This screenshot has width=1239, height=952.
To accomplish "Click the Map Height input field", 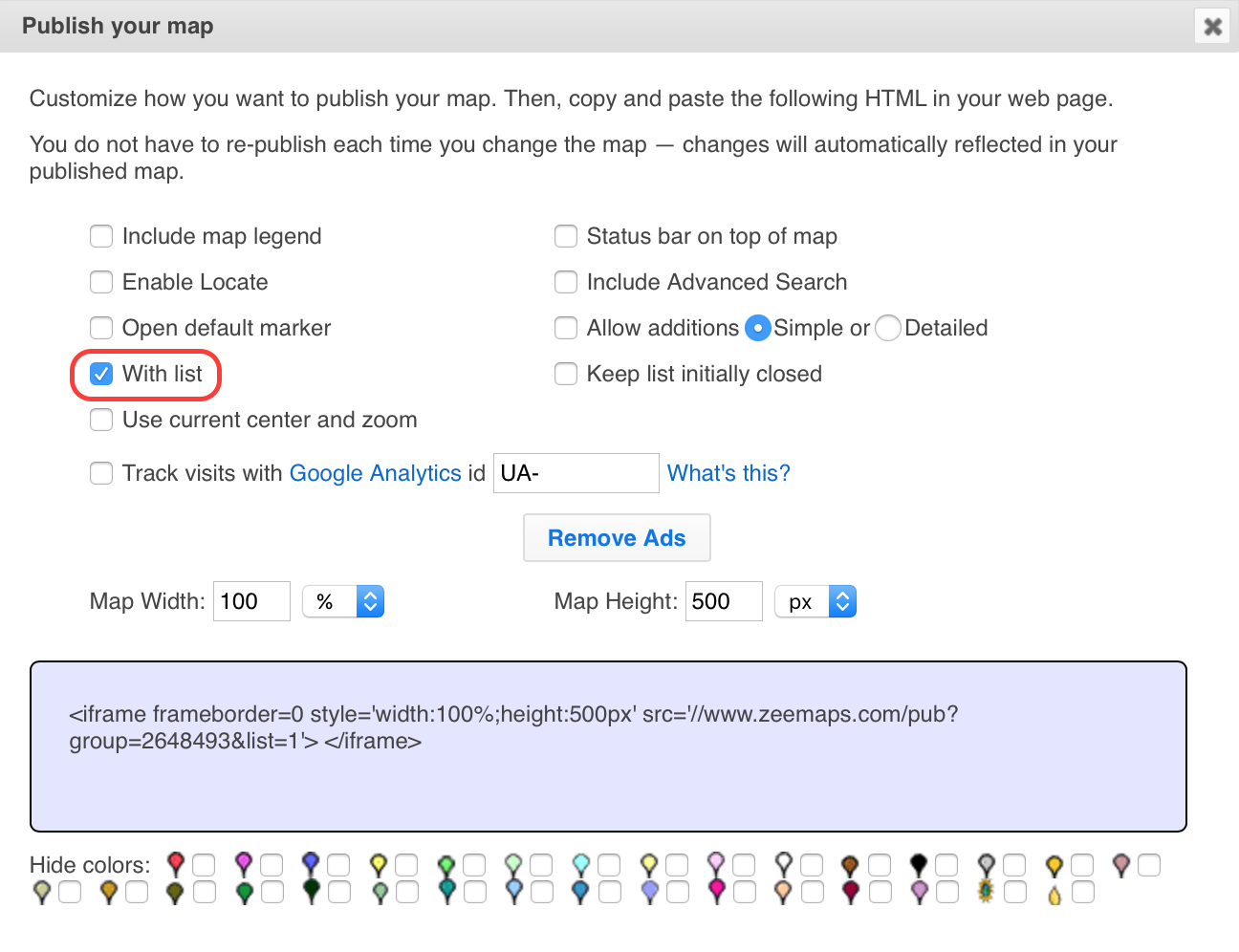I will 723,601.
